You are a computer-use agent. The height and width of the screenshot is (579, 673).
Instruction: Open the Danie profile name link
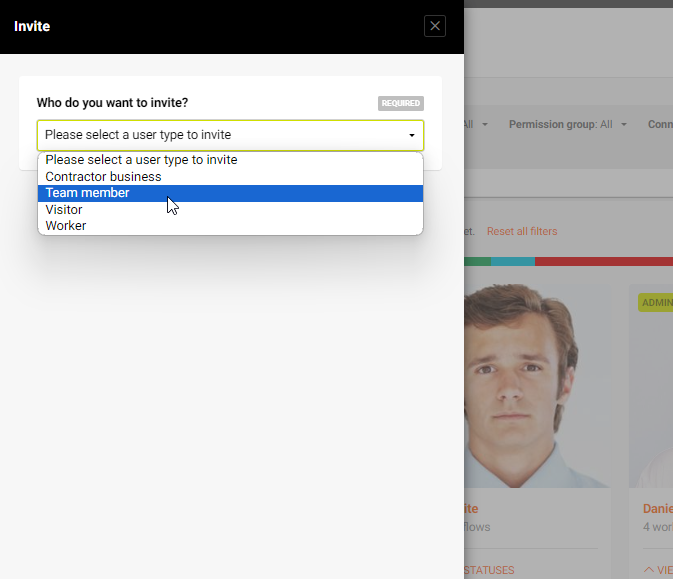(x=658, y=509)
